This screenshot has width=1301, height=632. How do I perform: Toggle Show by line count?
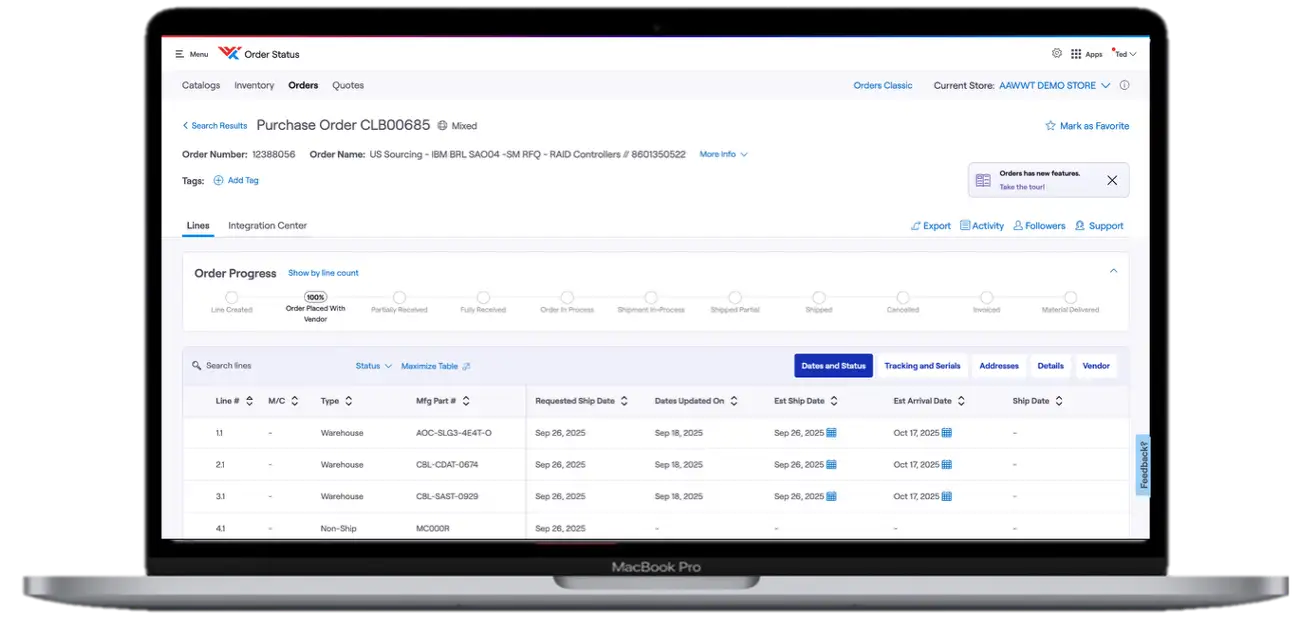pos(323,273)
